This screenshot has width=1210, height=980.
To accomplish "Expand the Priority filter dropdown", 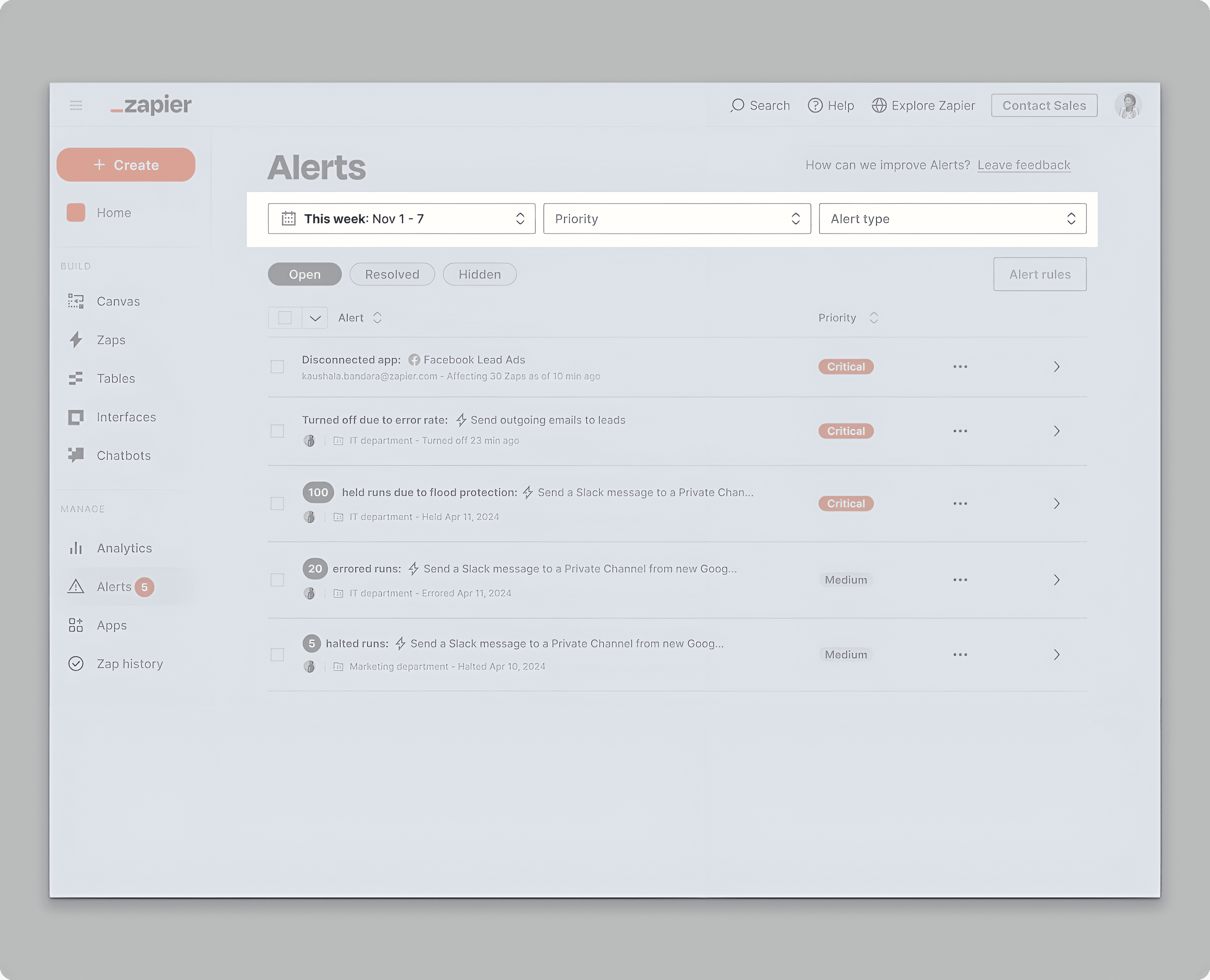I will click(677, 219).
